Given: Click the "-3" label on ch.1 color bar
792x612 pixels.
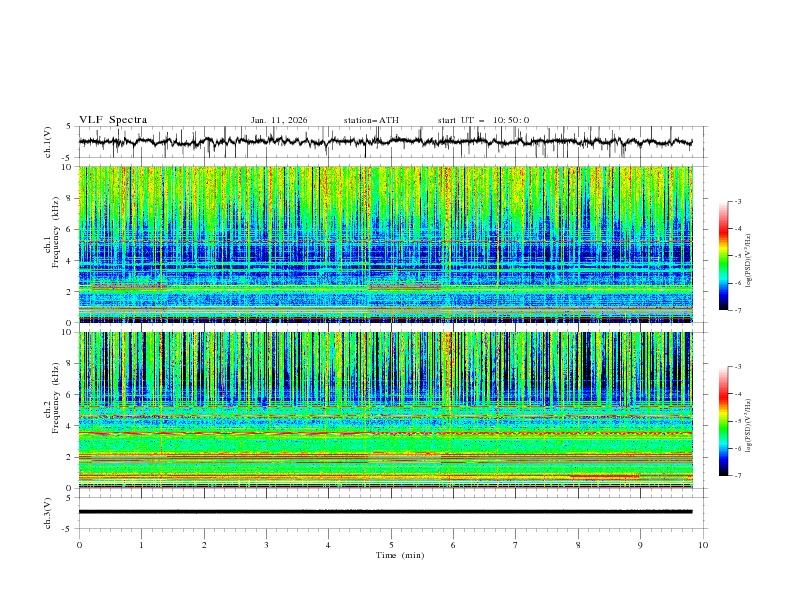Looking at the screenshot, I should coord(737,201).
